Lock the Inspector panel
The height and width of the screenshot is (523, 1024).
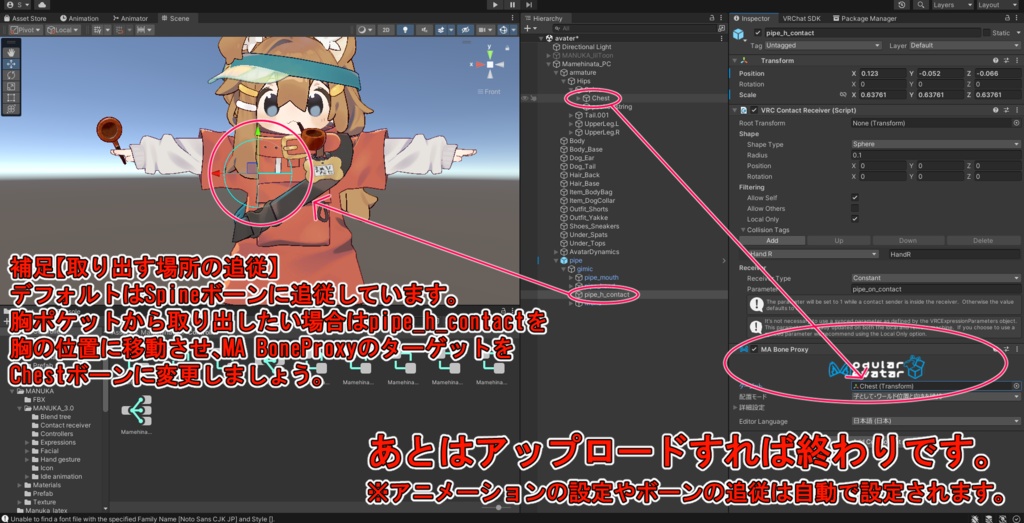1008,18
